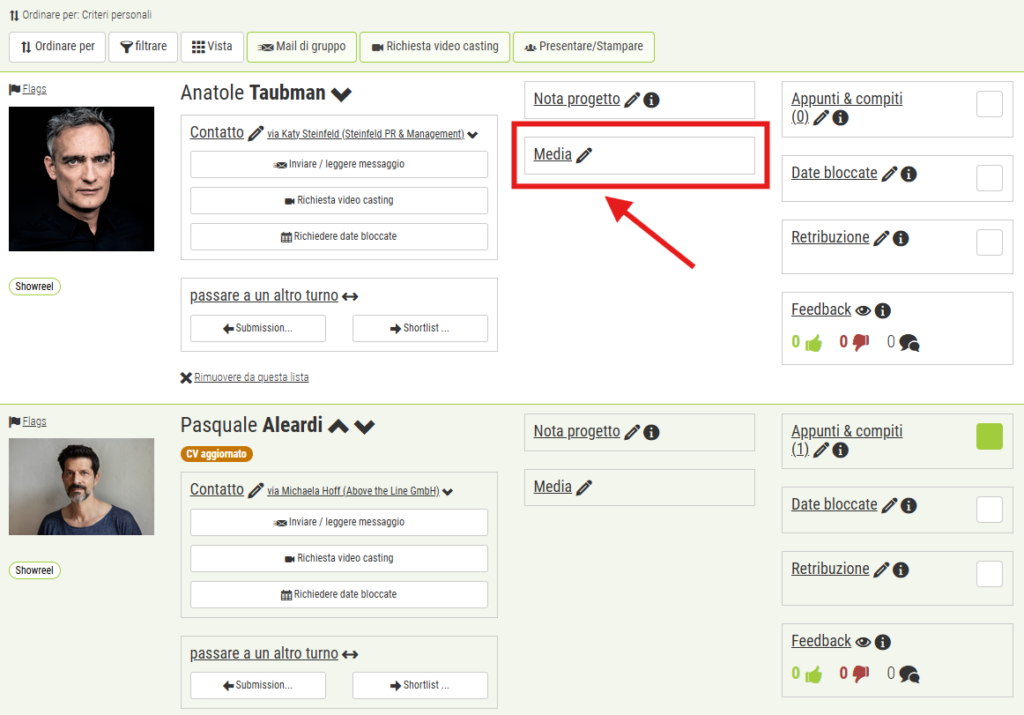The width and height of the screenshot is (1024, 715).
Task: Click thumbs-down feedback icon for Pasquale Aleardi
Action: tap(860, 674)
